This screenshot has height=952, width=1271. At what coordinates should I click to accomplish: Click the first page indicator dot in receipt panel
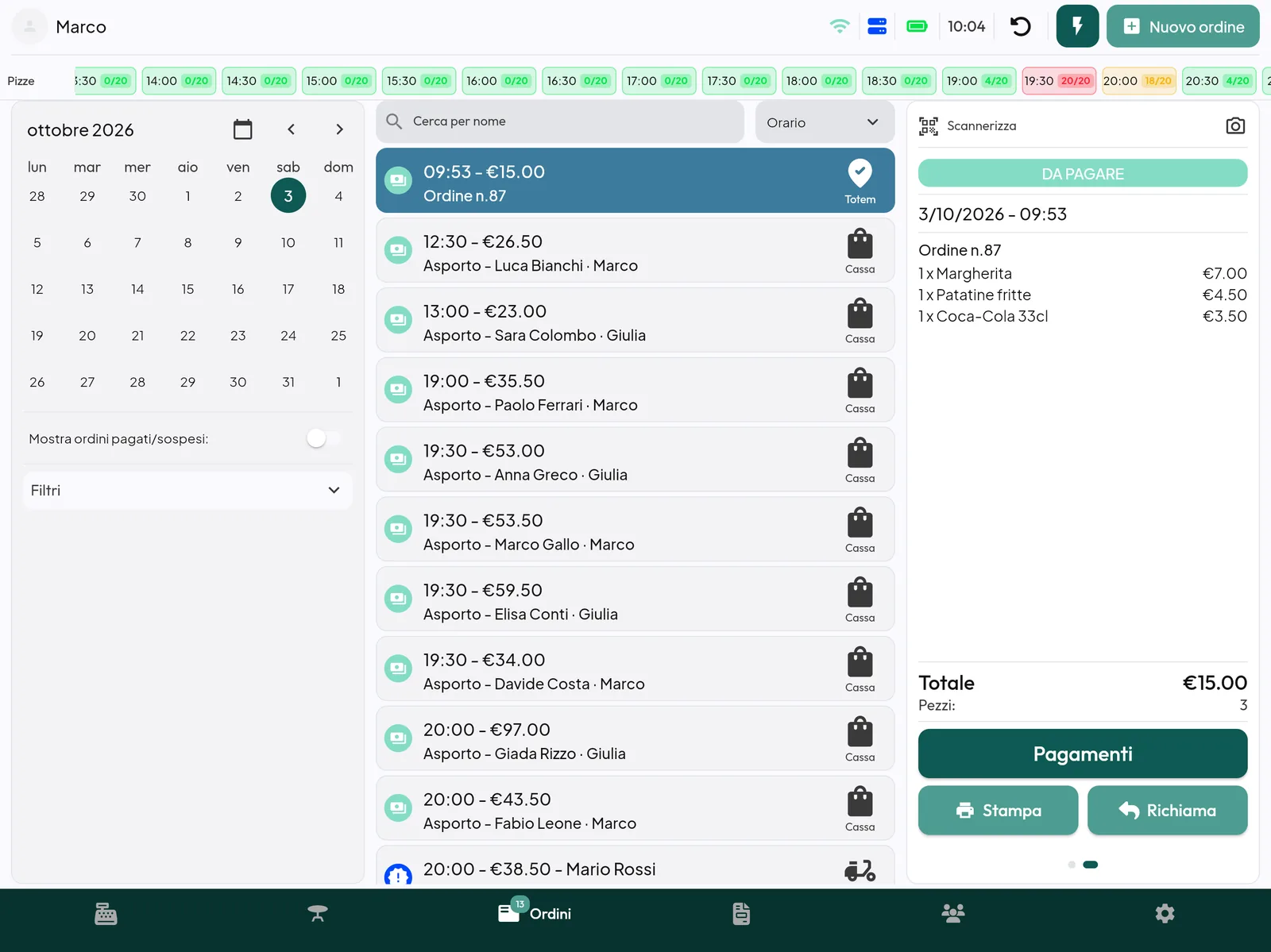point(1072,865)
